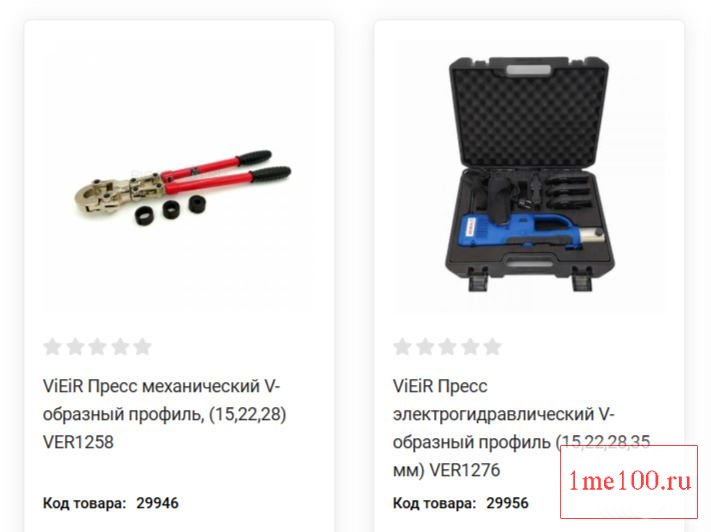Viewport: 711px width, 532px height.
Task: Give VER1276 product a three-star rating
Action: (447, 347)
